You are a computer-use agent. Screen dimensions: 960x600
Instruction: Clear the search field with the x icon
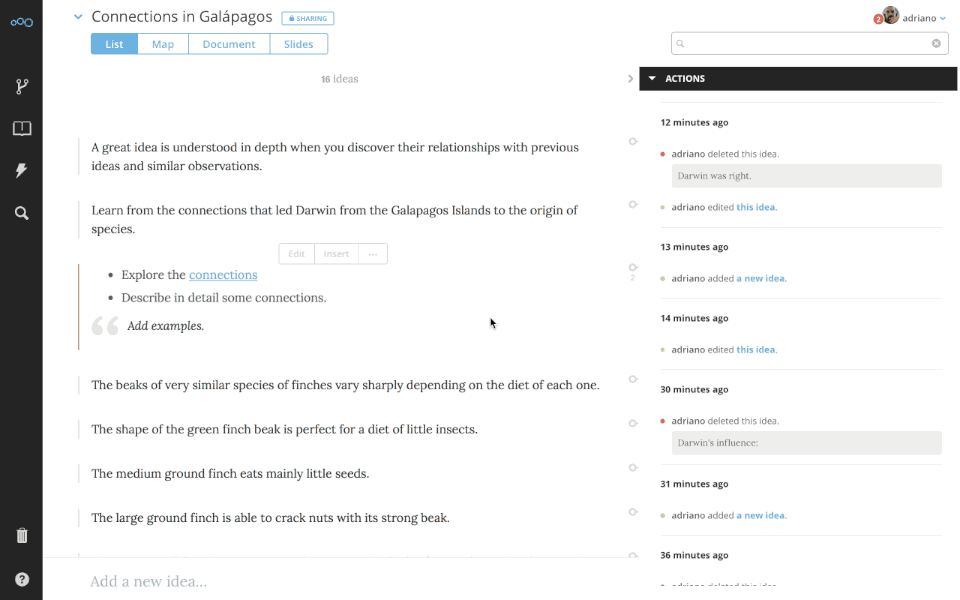click(936, 43)
